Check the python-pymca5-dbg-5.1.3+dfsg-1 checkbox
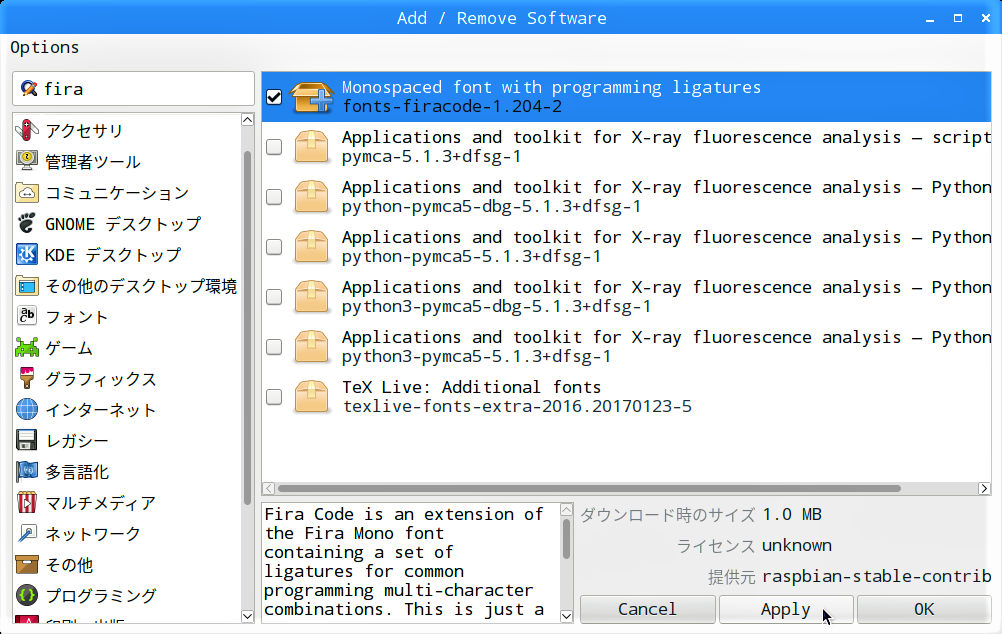 (274, 197)
